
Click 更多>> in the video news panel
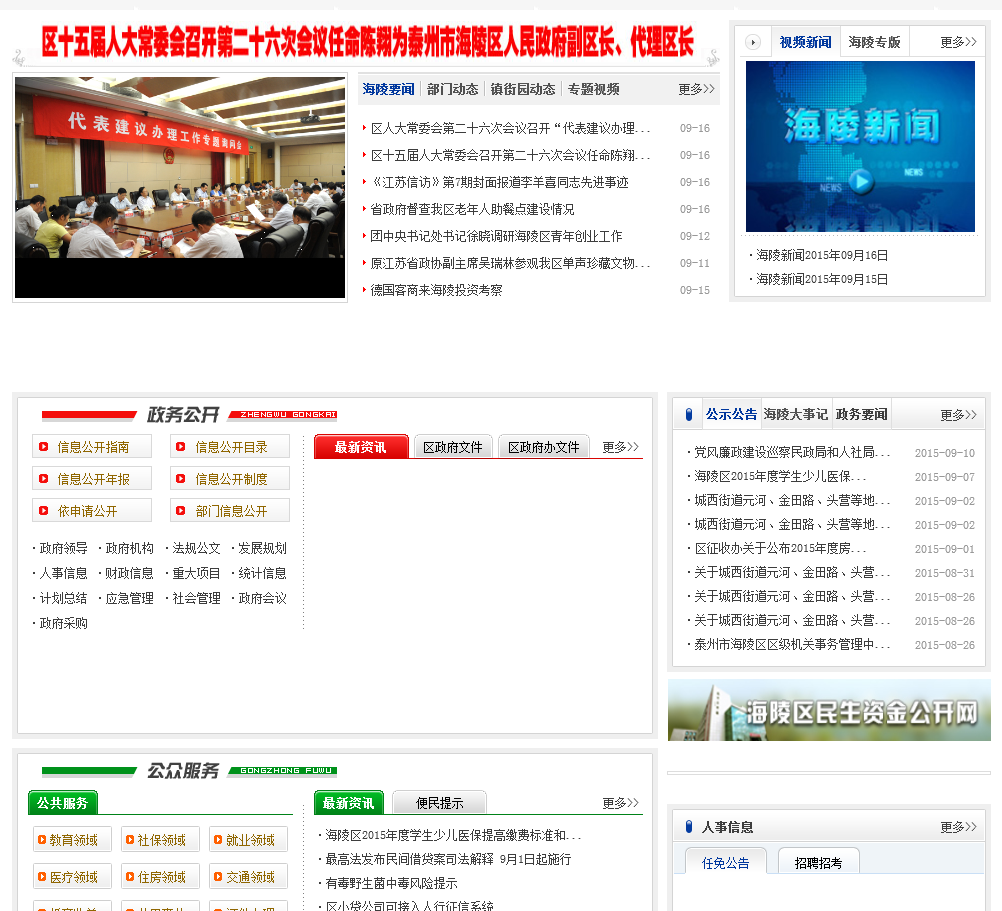(958, 42)
